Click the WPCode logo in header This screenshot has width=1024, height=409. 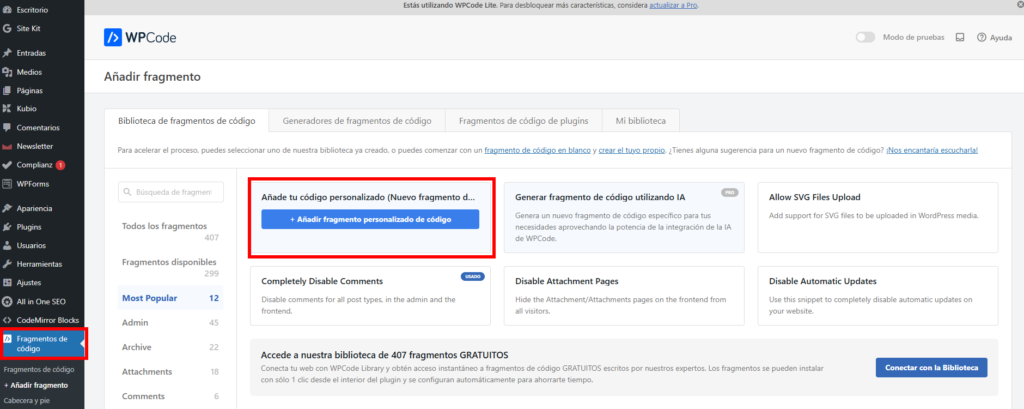140,38
